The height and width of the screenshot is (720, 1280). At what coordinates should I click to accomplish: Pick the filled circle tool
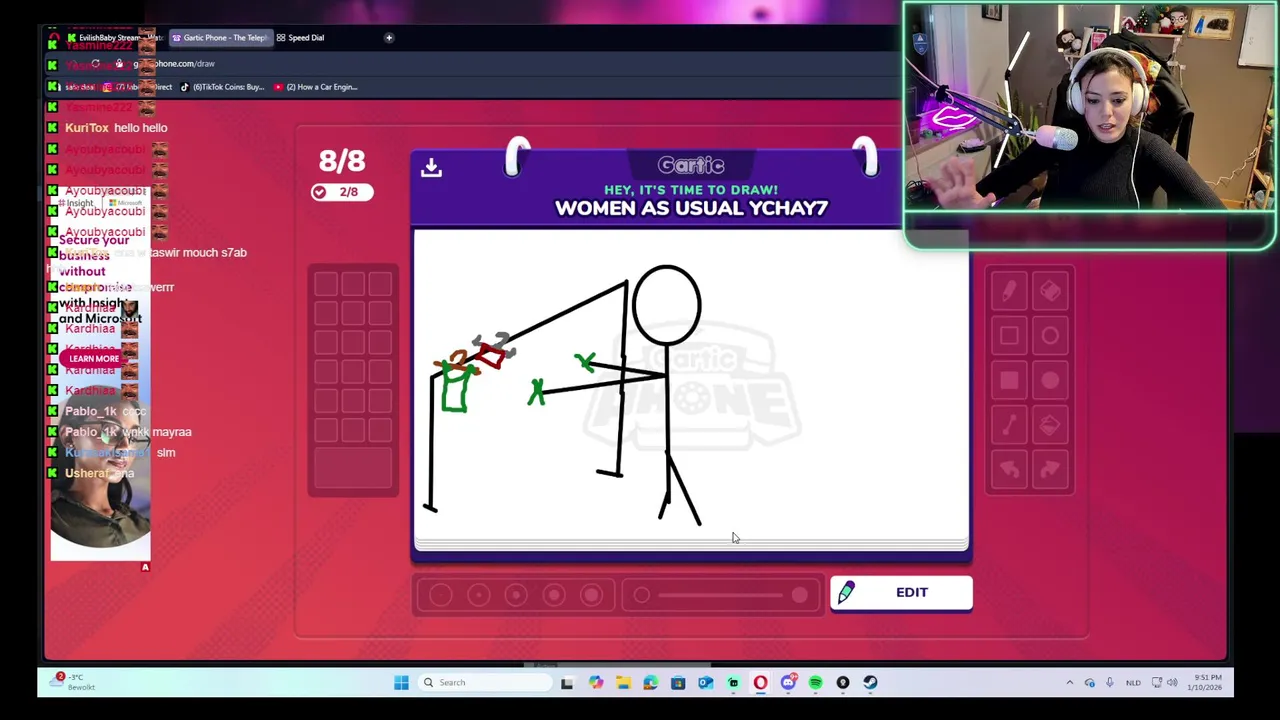[x=1050, y=381]
